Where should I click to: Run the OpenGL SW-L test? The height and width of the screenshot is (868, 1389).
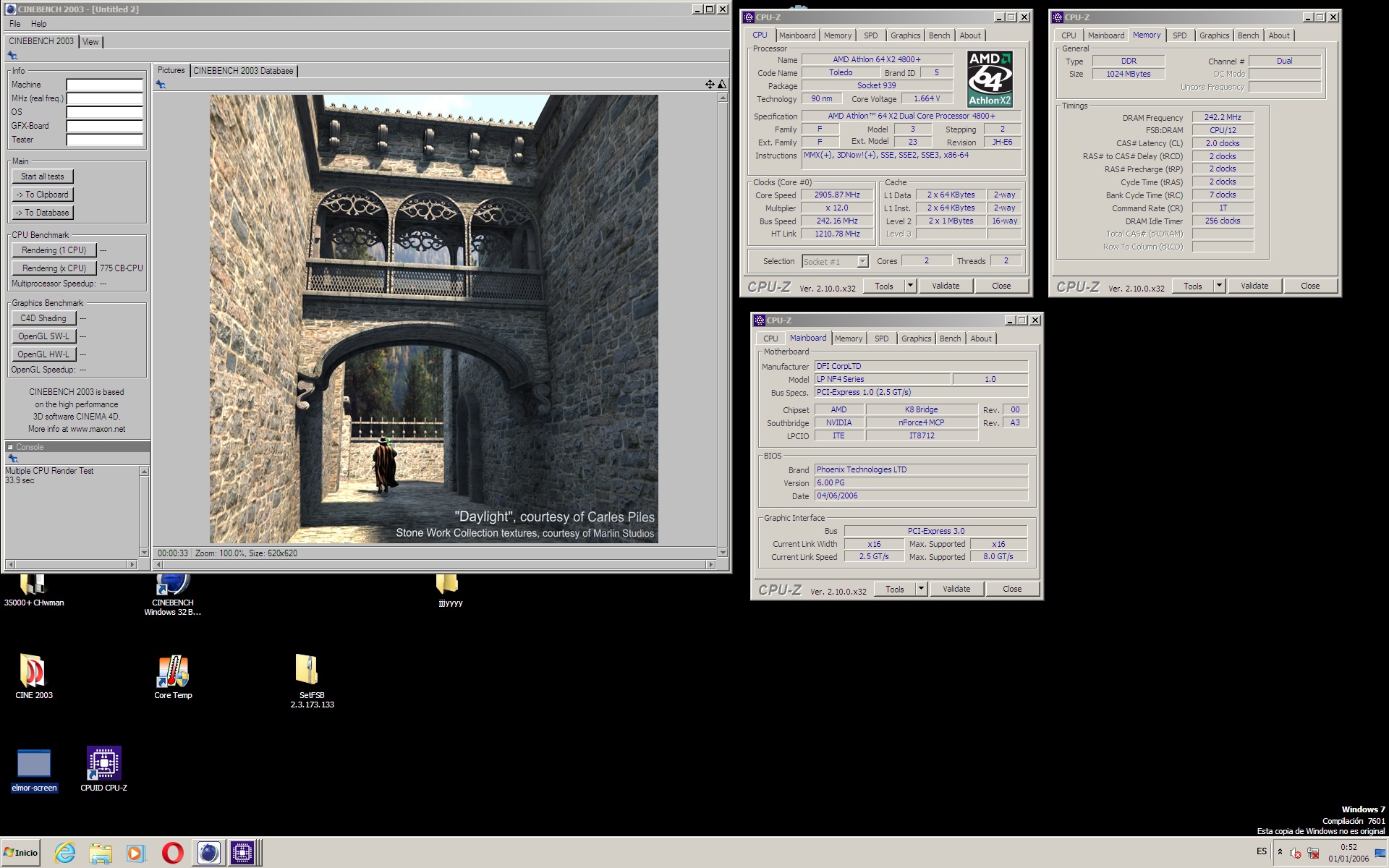(x=43, y=336)
